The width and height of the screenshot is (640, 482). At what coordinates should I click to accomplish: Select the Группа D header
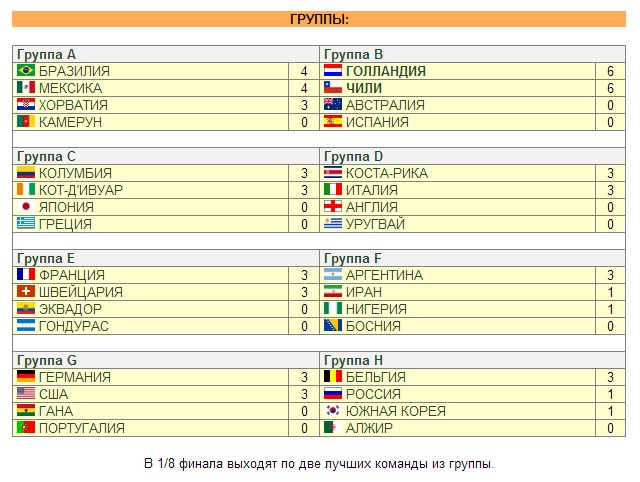[x=354, y=156]
